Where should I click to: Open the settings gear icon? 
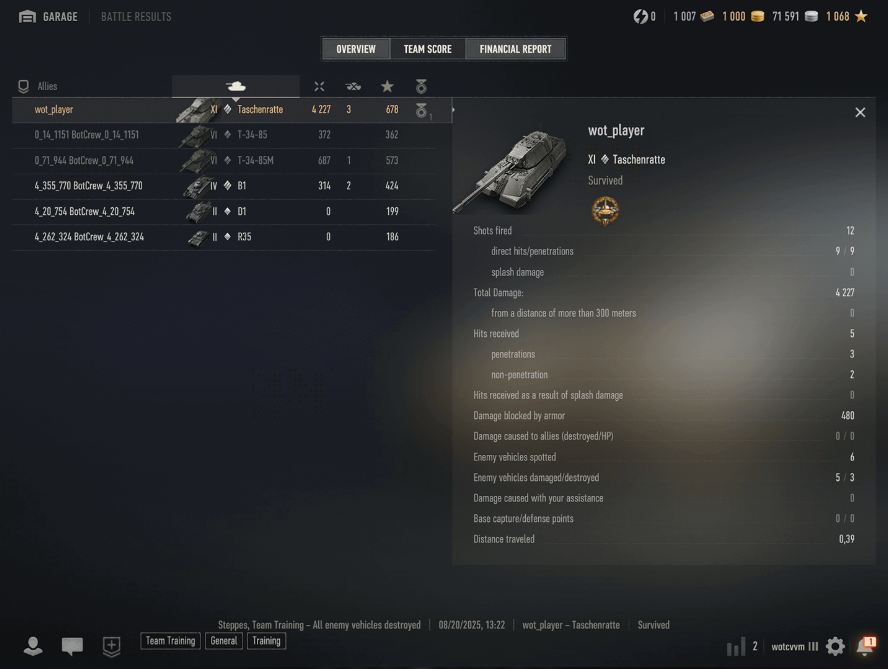[835, 646]
